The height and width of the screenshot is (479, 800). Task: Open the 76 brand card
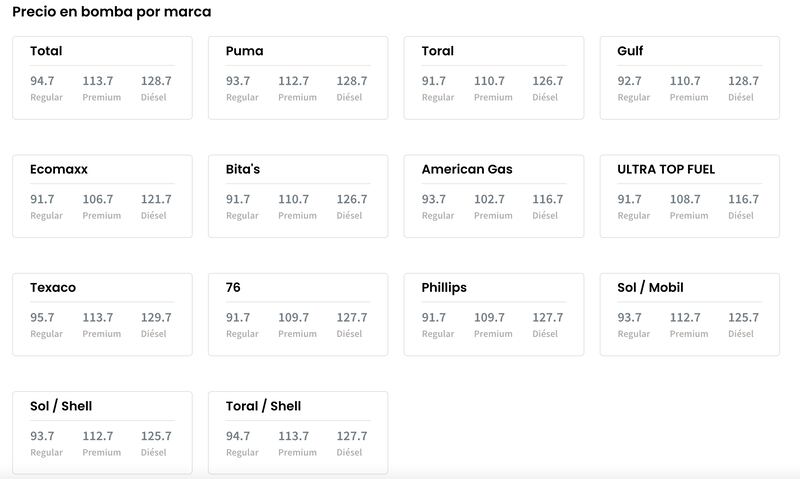298,314
